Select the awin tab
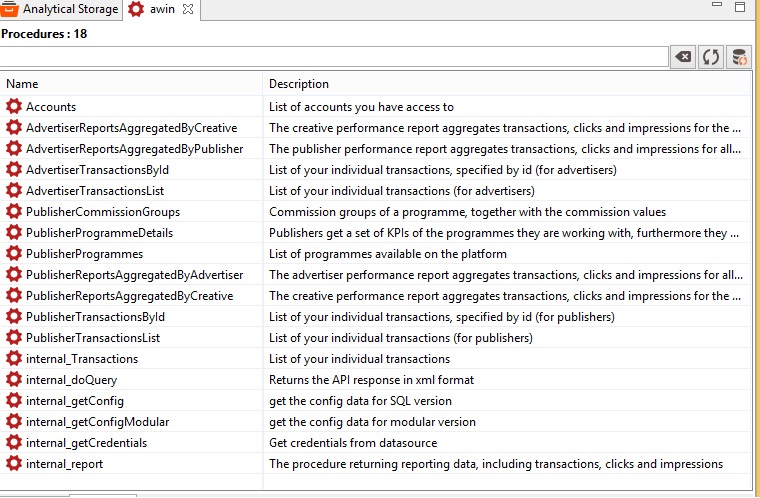Screen dimensions: 760x498 tap(162, 10)
